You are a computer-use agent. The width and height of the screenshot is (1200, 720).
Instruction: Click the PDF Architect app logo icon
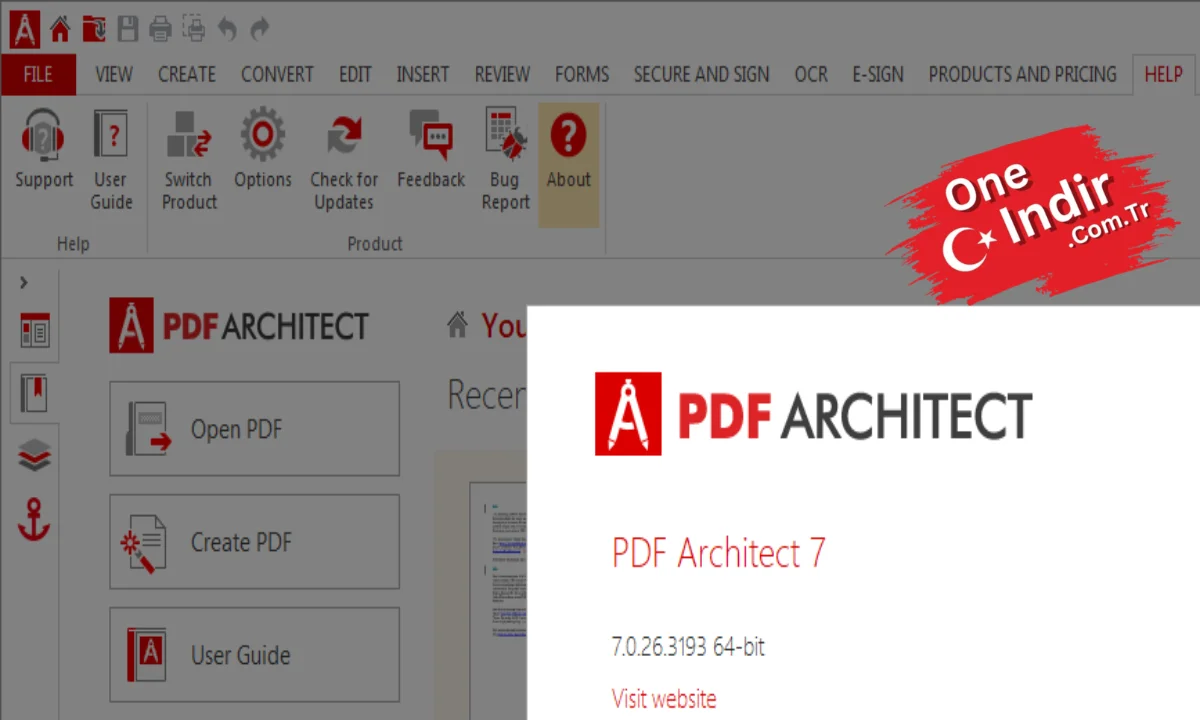pyautogui.click(x=24, y=28)
